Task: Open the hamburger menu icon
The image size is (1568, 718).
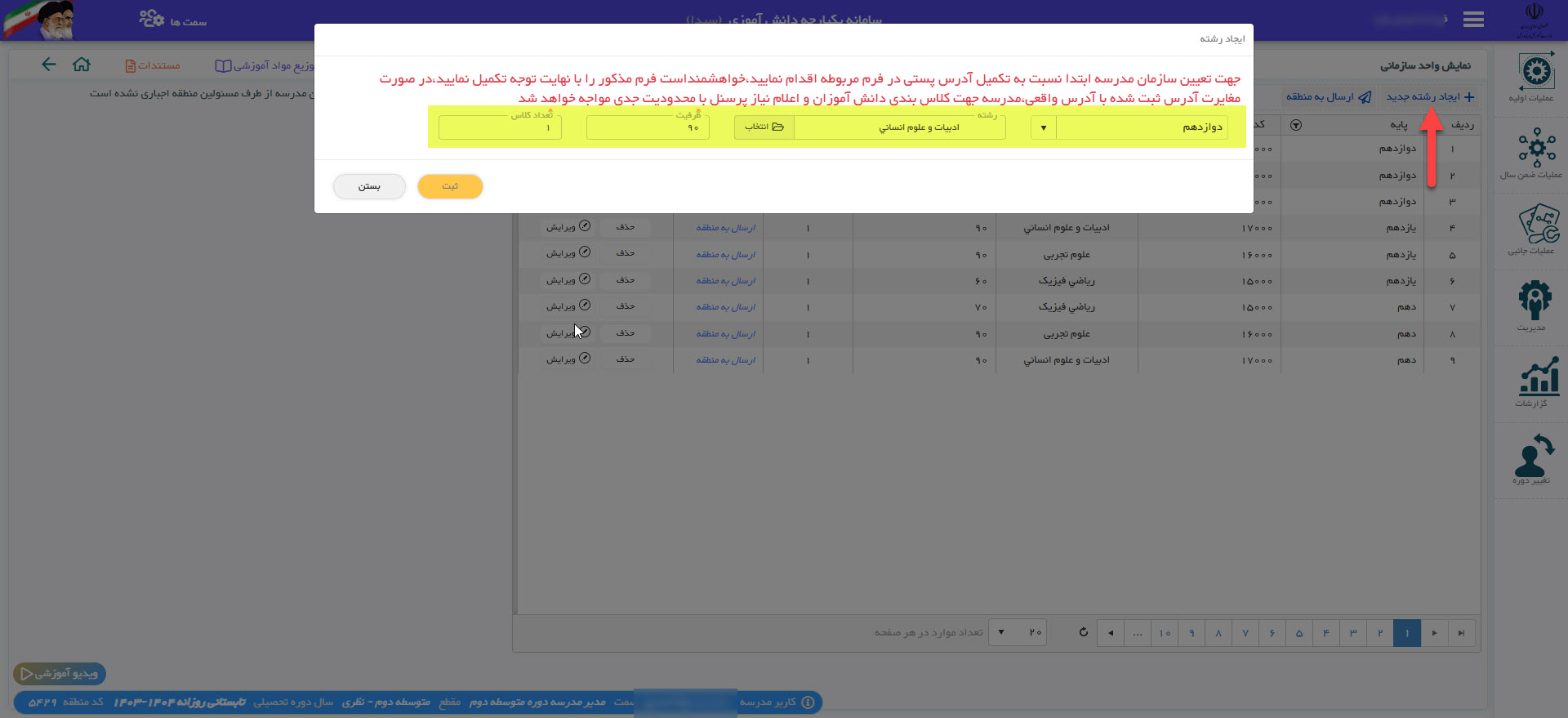Action: click(1473, 20)
